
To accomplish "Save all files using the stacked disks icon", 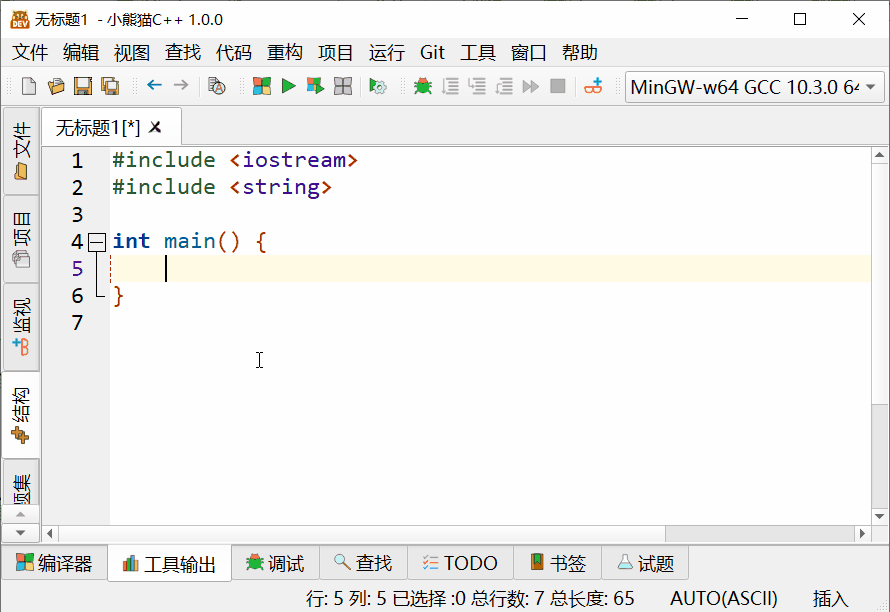I will pos(110,87).
